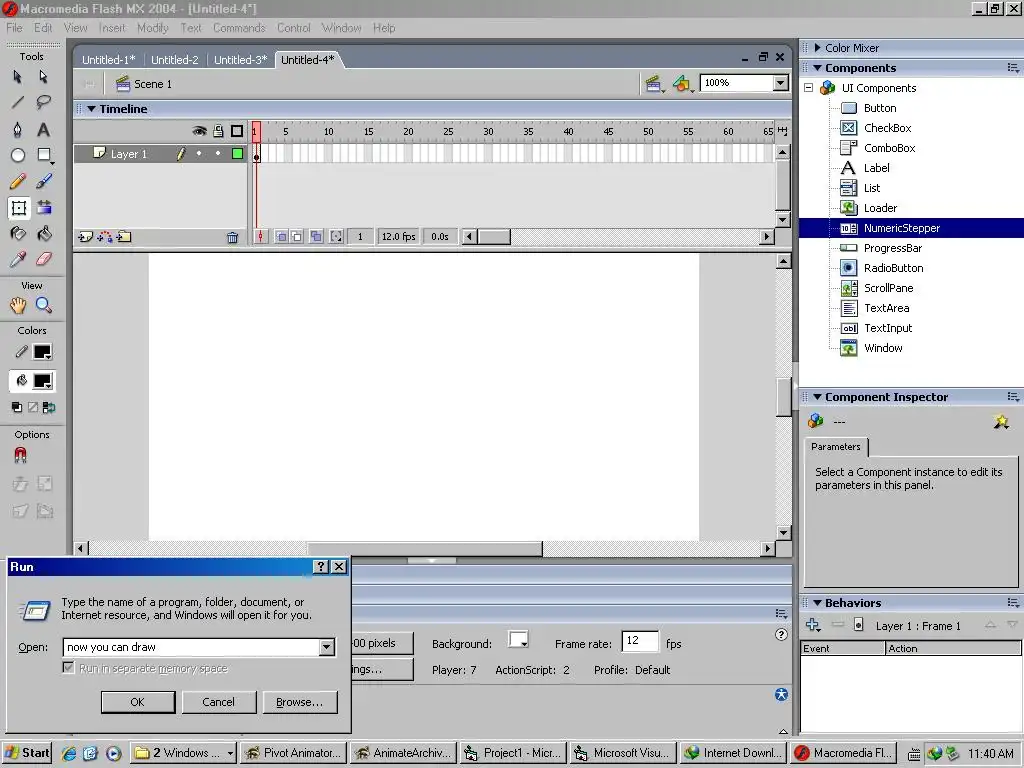Click the Delete Layer trash icon
The width and height of the screenshot is (1024, 768).
[x=232, y=238]
